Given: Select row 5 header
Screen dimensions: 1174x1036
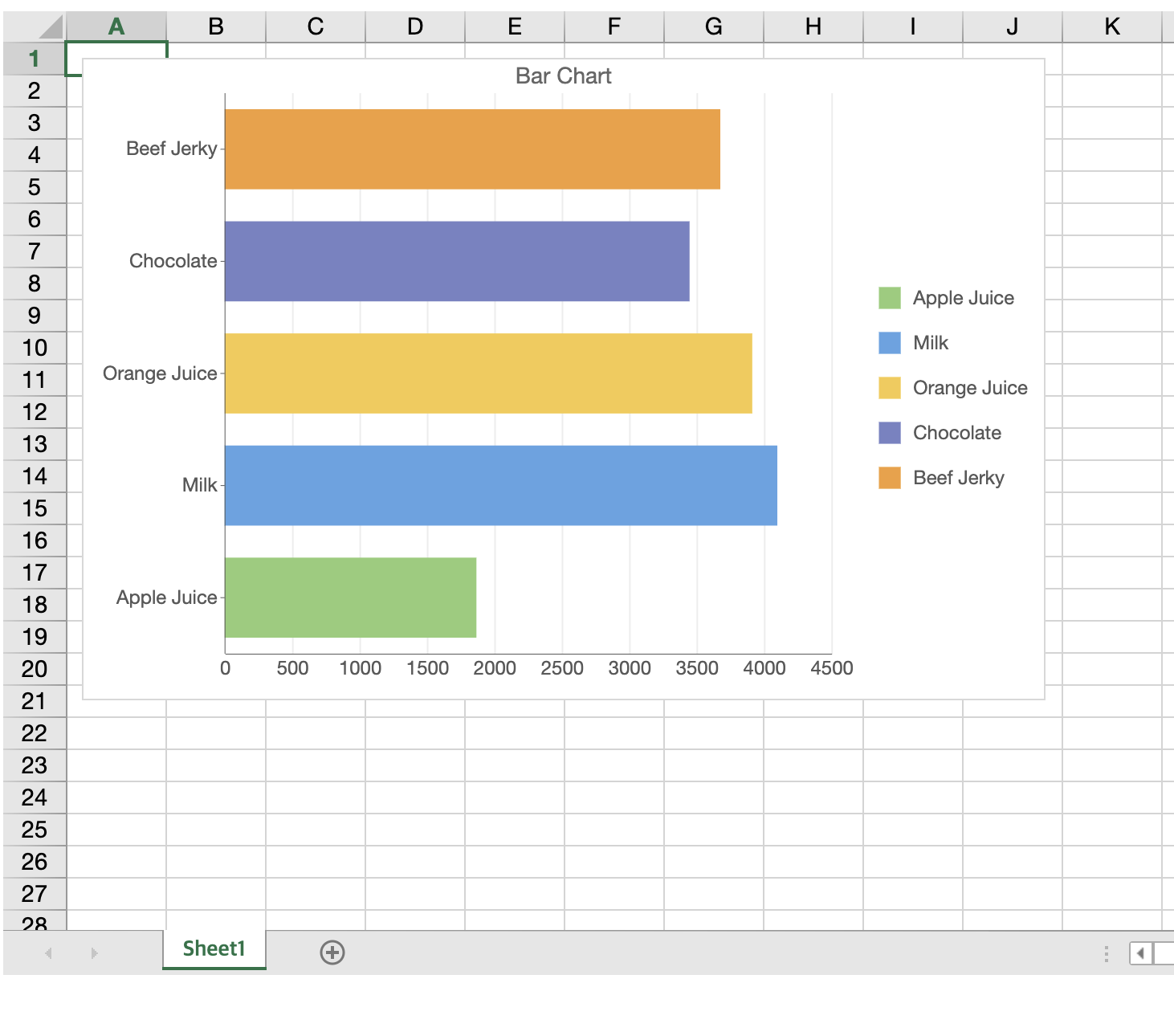Looking at the screenshot, I should (34, 187).
